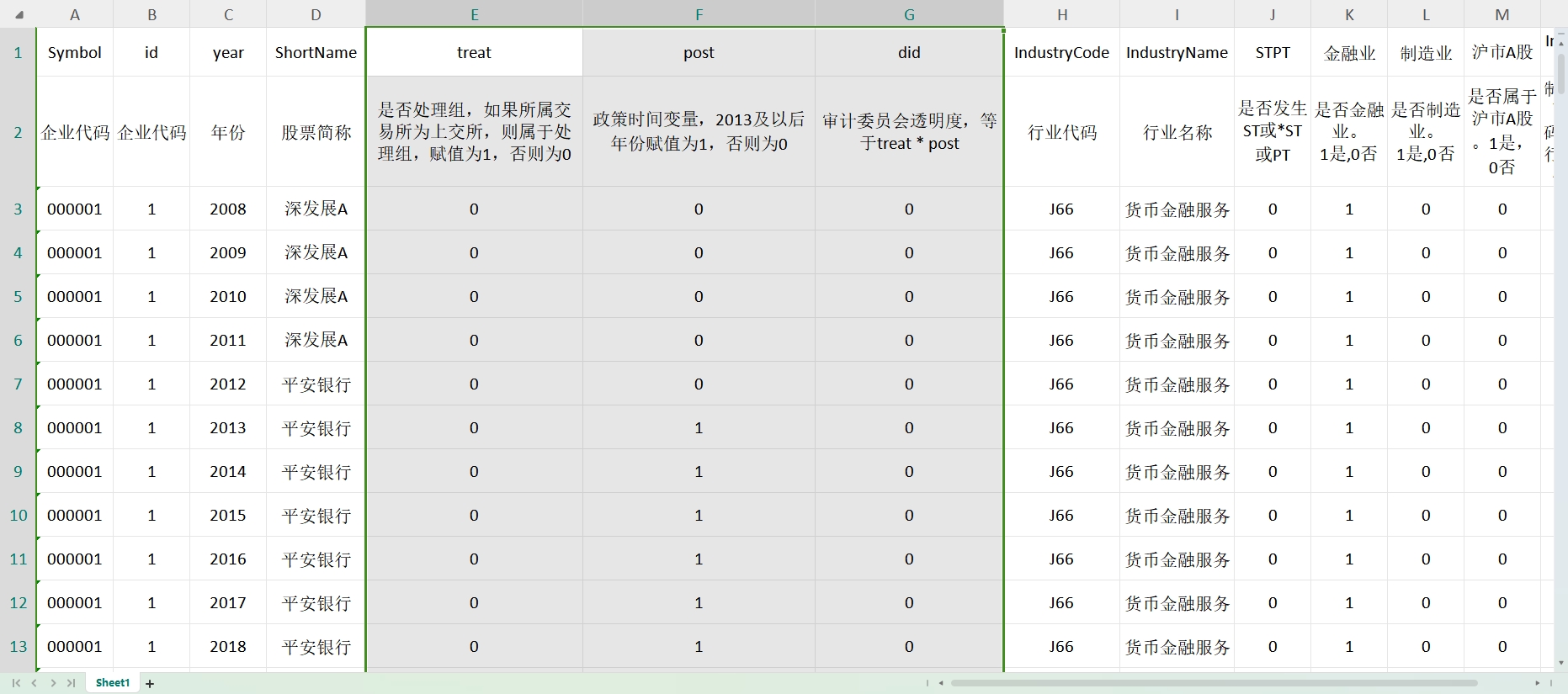Click the horizontal scrollbar left arrow
The image size is (1568, 694).
pos(941,683)
